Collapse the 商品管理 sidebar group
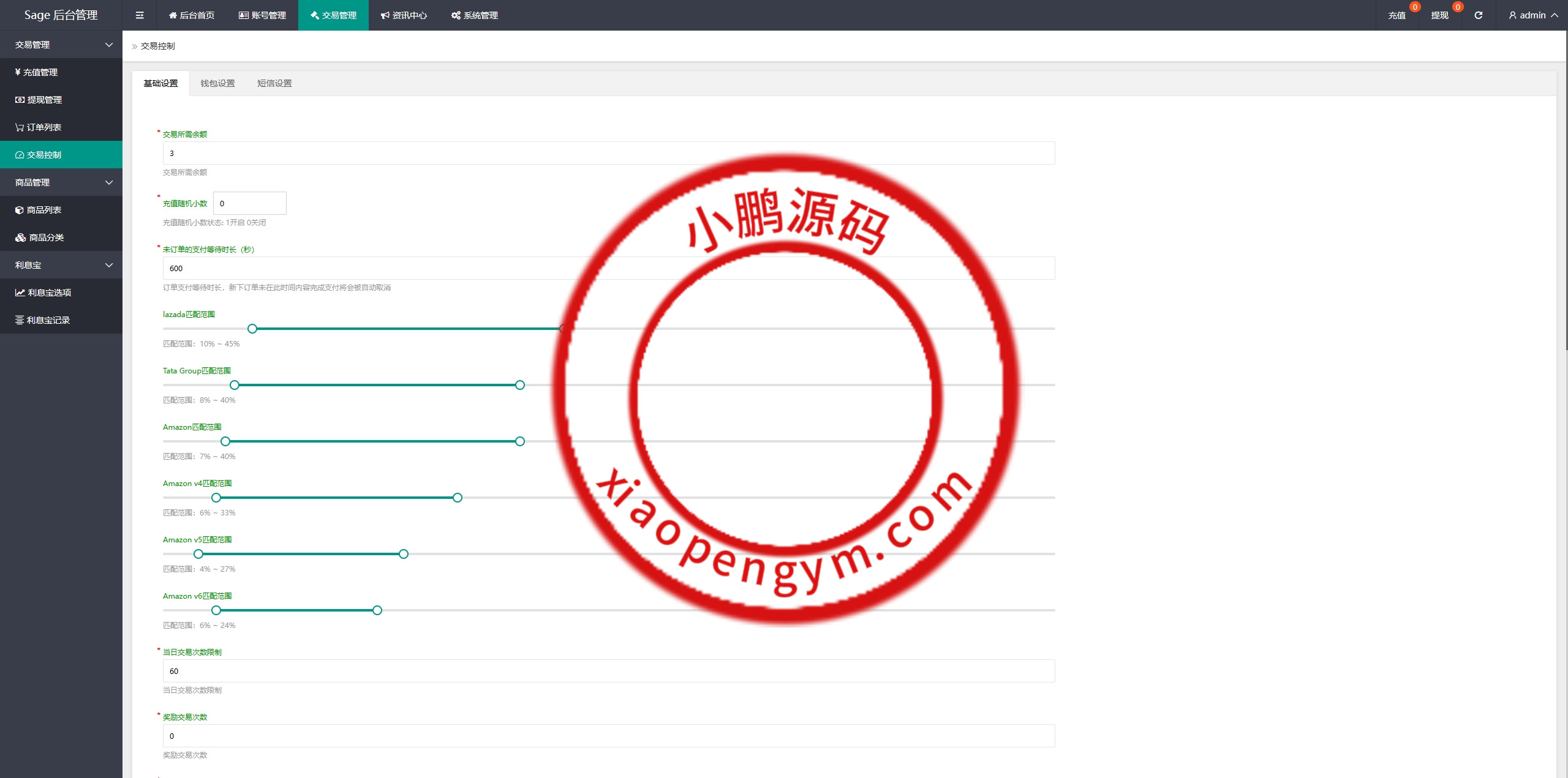This screenshot has width=1568, height=778. (61, 182)
